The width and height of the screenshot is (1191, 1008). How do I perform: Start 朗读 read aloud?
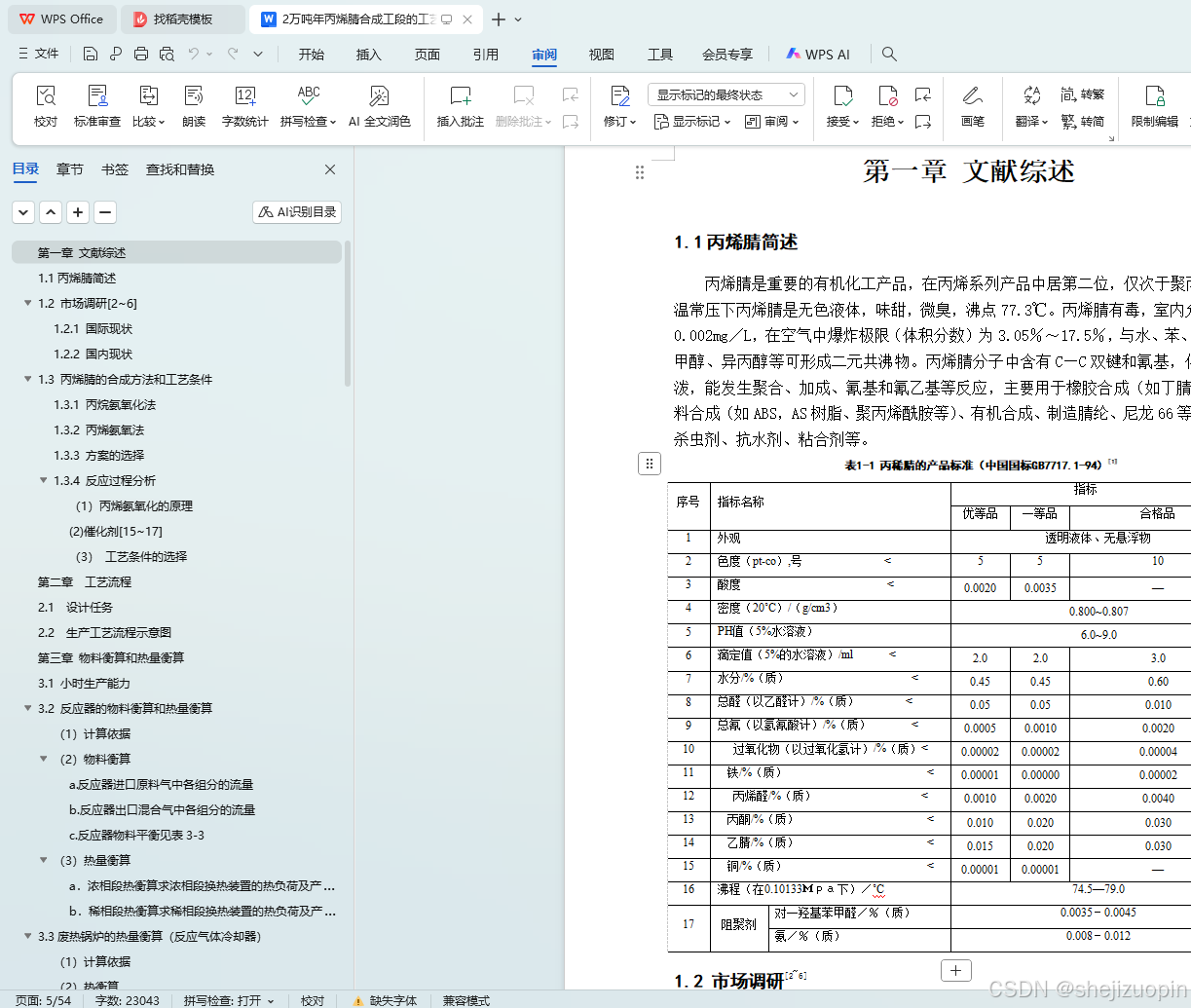point(194,106)
